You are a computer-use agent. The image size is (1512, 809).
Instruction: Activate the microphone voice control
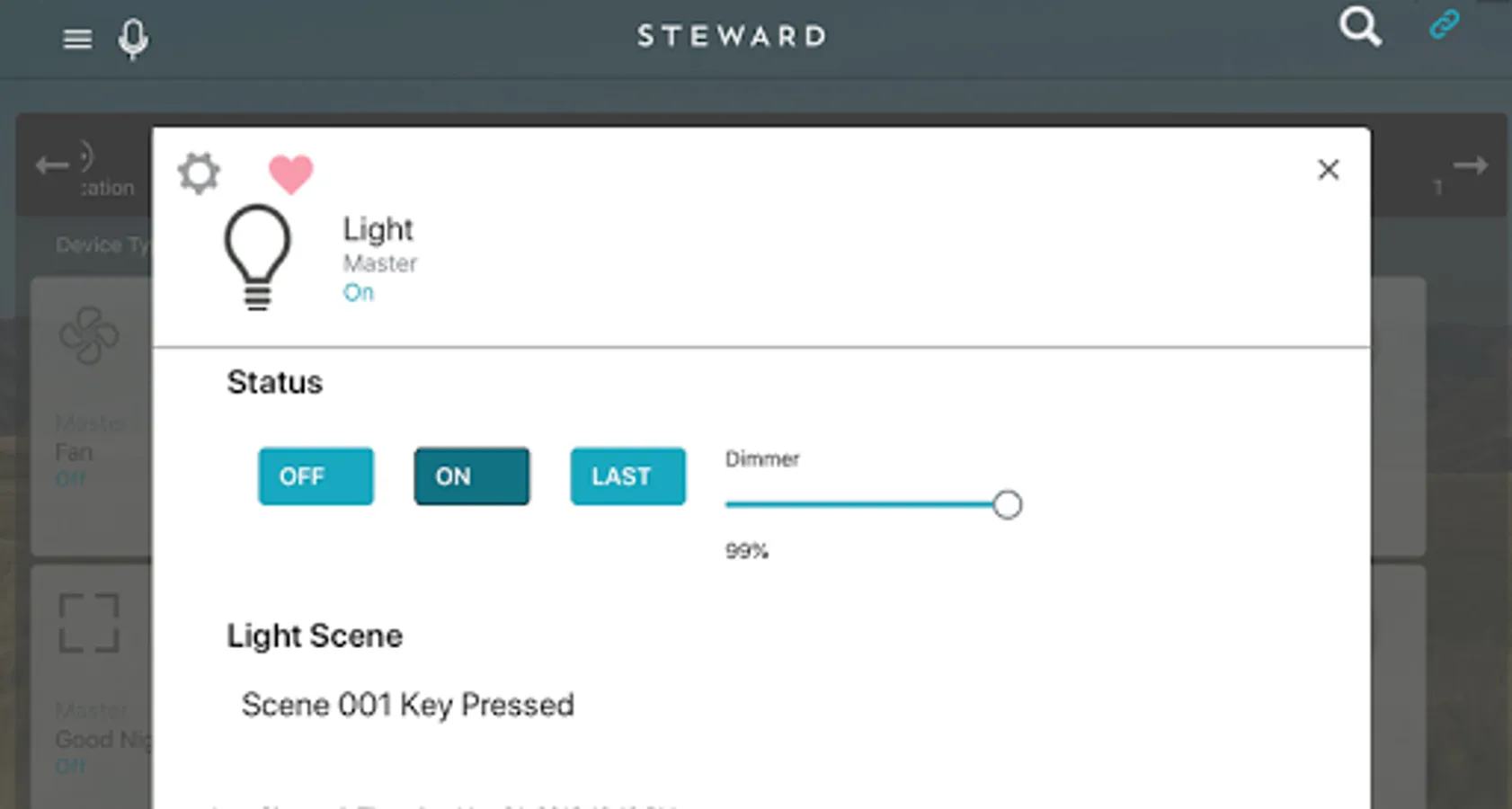(133, 40)
